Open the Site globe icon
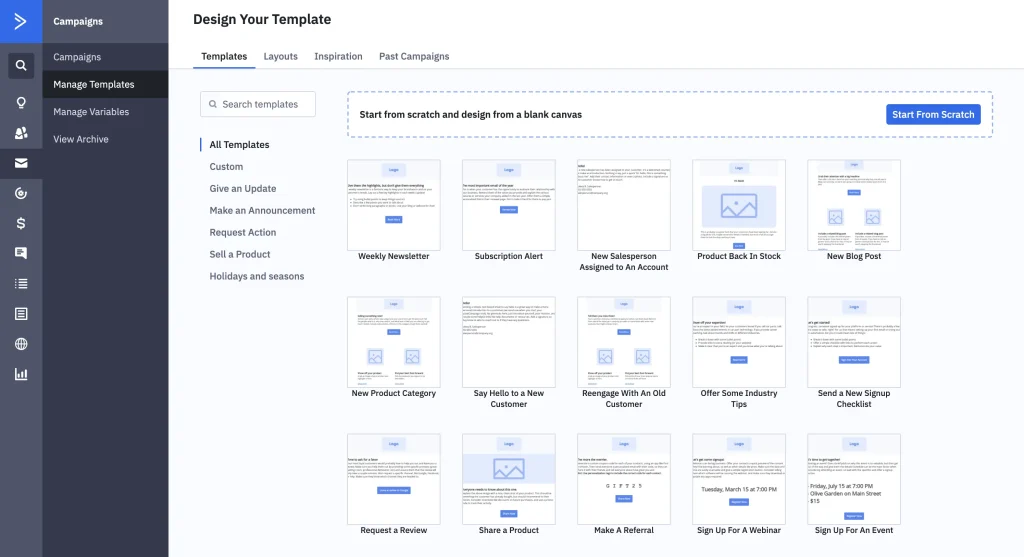1024x557 pixels. tap(21, 344)
